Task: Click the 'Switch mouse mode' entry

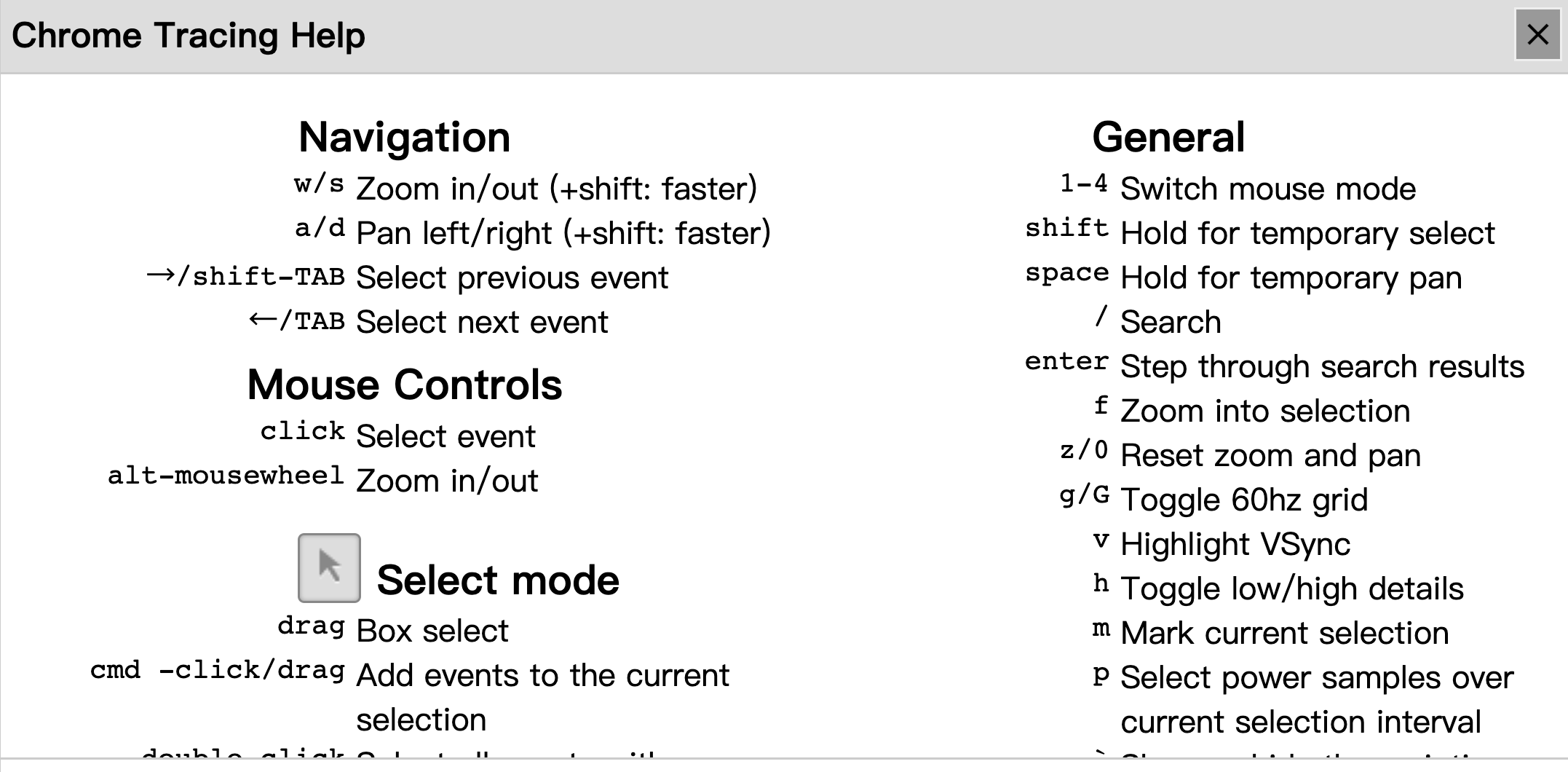Action: pyautogui.click(x=1267, y=189)
